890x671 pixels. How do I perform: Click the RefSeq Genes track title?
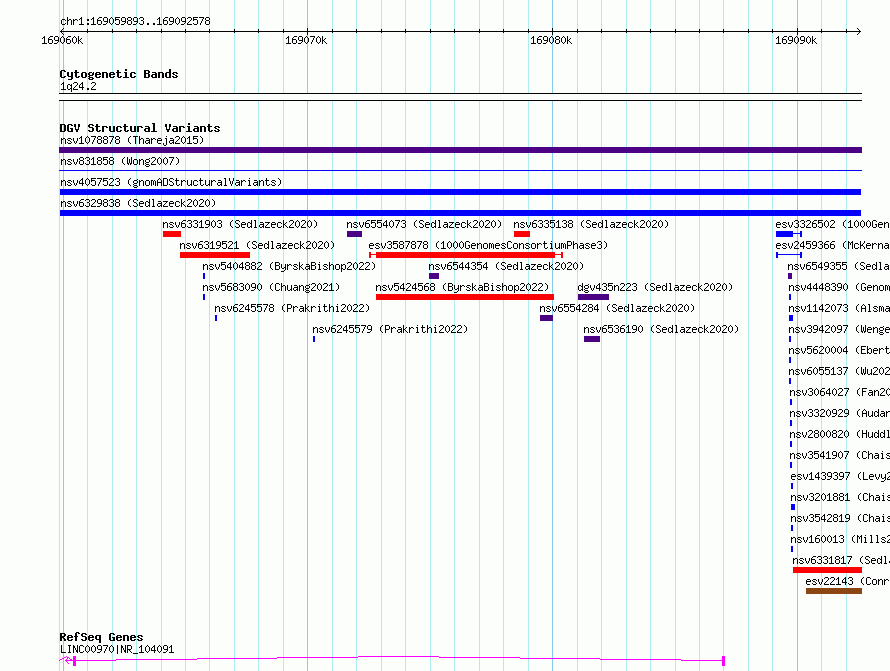(x=101, y=638)
